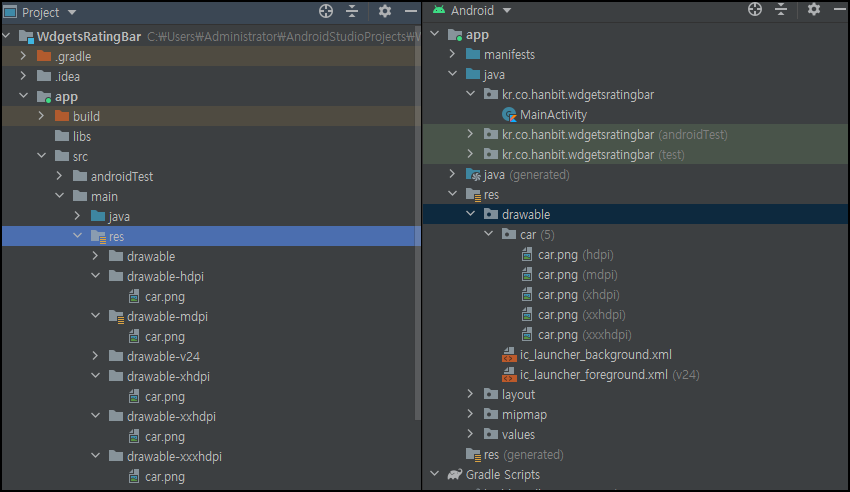850x492 pixels.
Task: Collapse the res folder in Android panel
Action: pos(452,194)
